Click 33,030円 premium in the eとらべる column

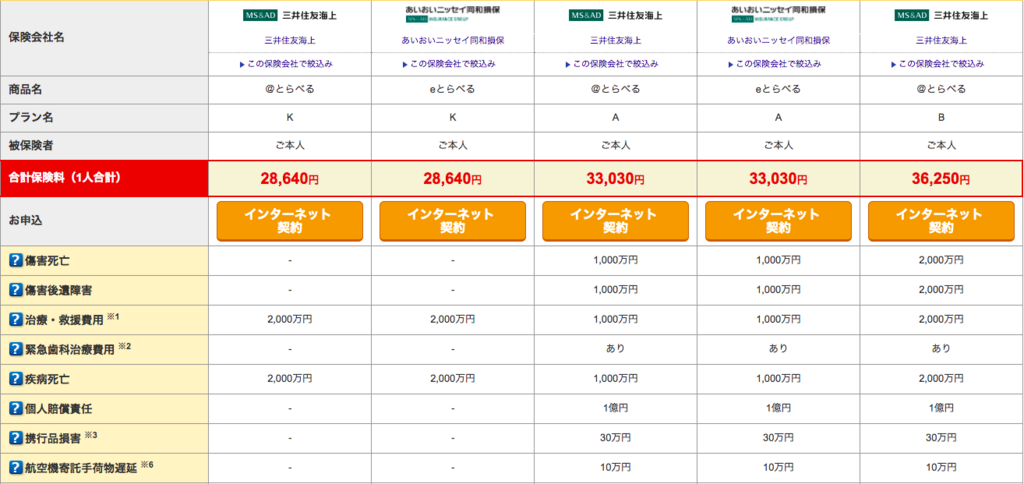point(778,178)
